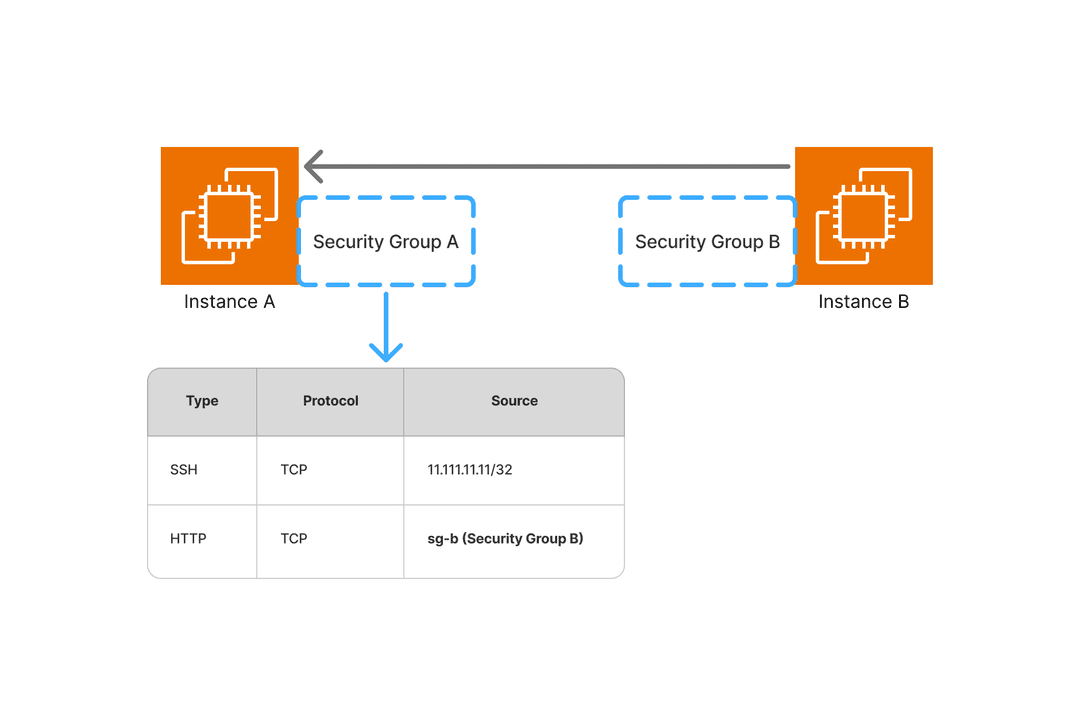
Task: Expand the Type column header
Action: click(201, 401)
